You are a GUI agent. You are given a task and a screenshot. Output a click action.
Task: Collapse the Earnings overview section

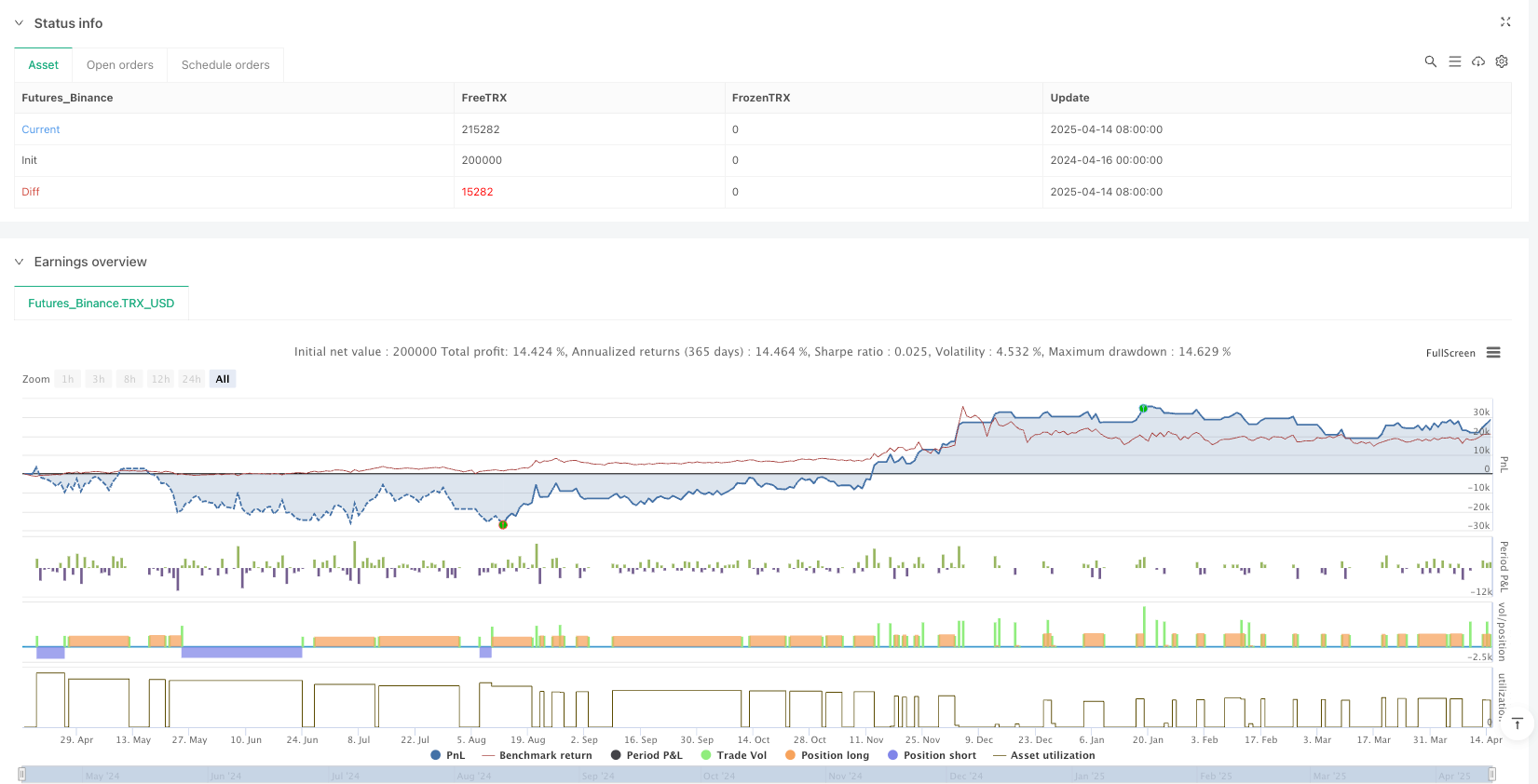point(19,263)
